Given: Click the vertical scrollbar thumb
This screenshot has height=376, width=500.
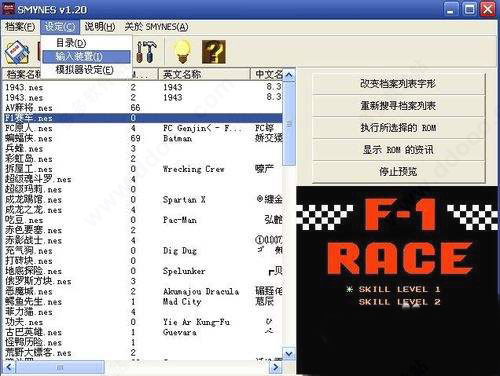Looking at the screenshot, I should click(289, 123).
